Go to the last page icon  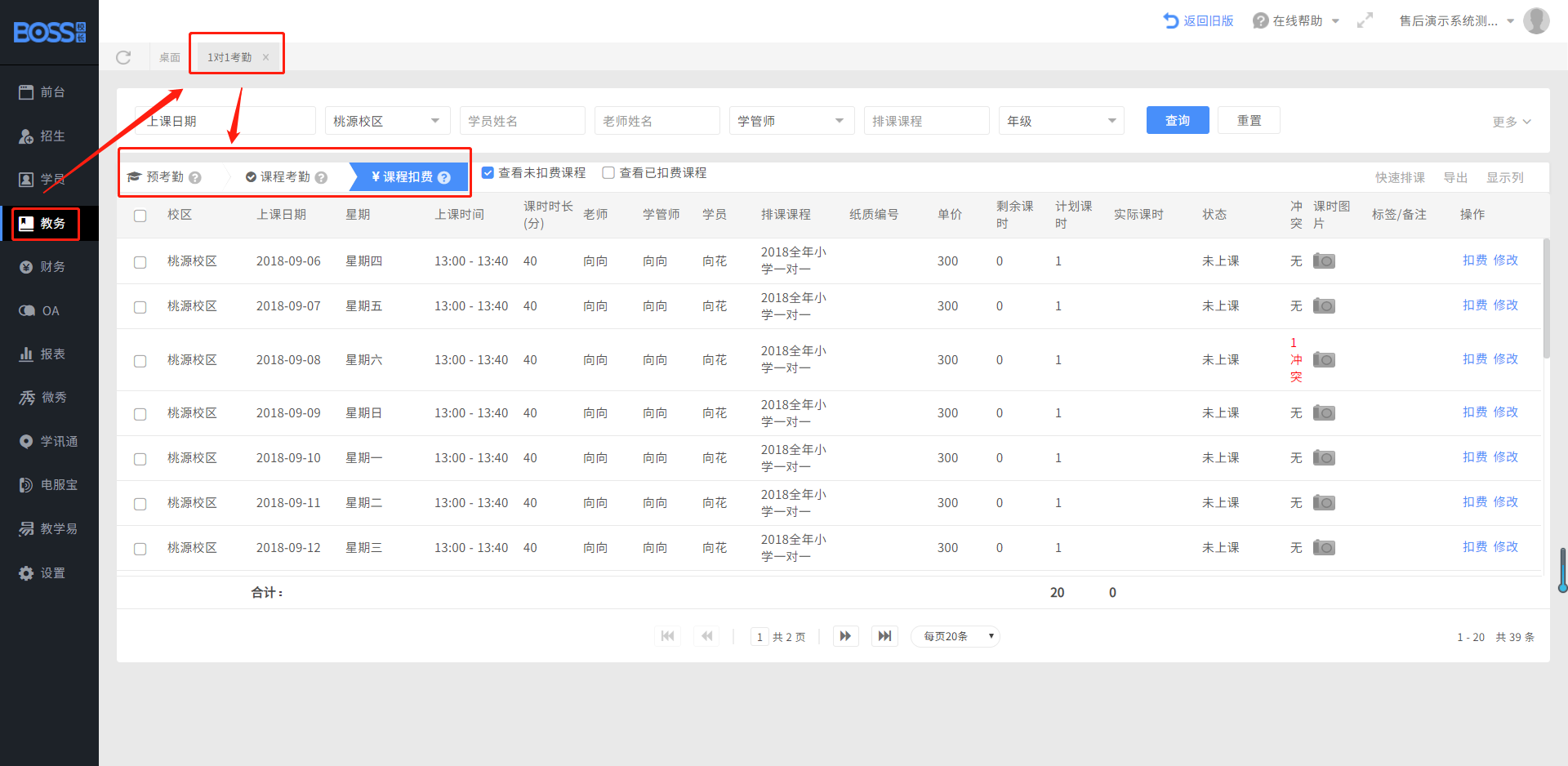click(x=885, y=636)
